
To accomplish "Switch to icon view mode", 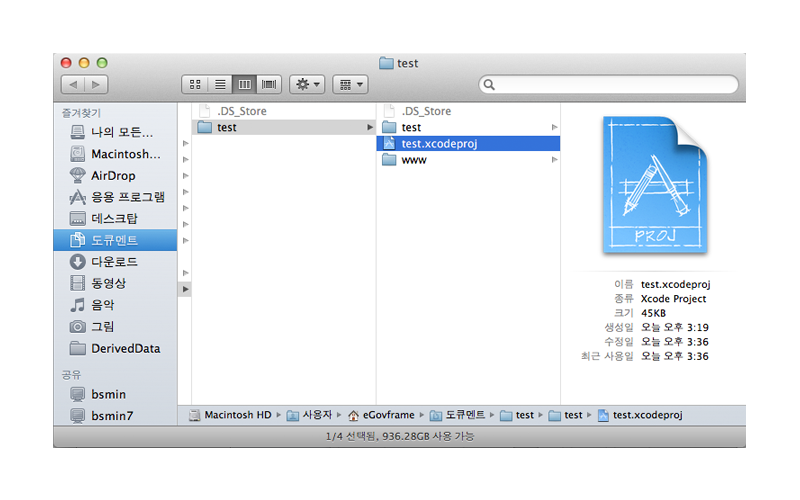I will pos(195,85).
